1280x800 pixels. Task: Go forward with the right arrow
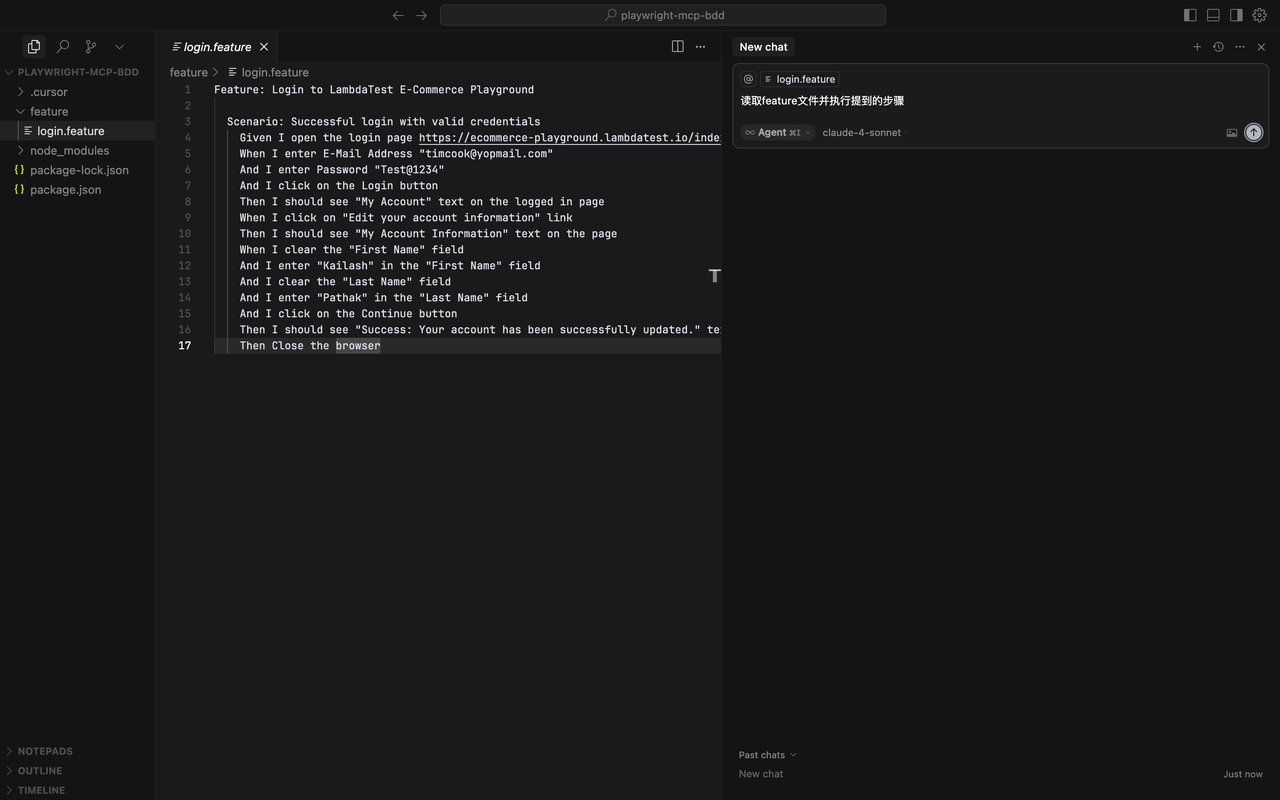pos(421,15)
